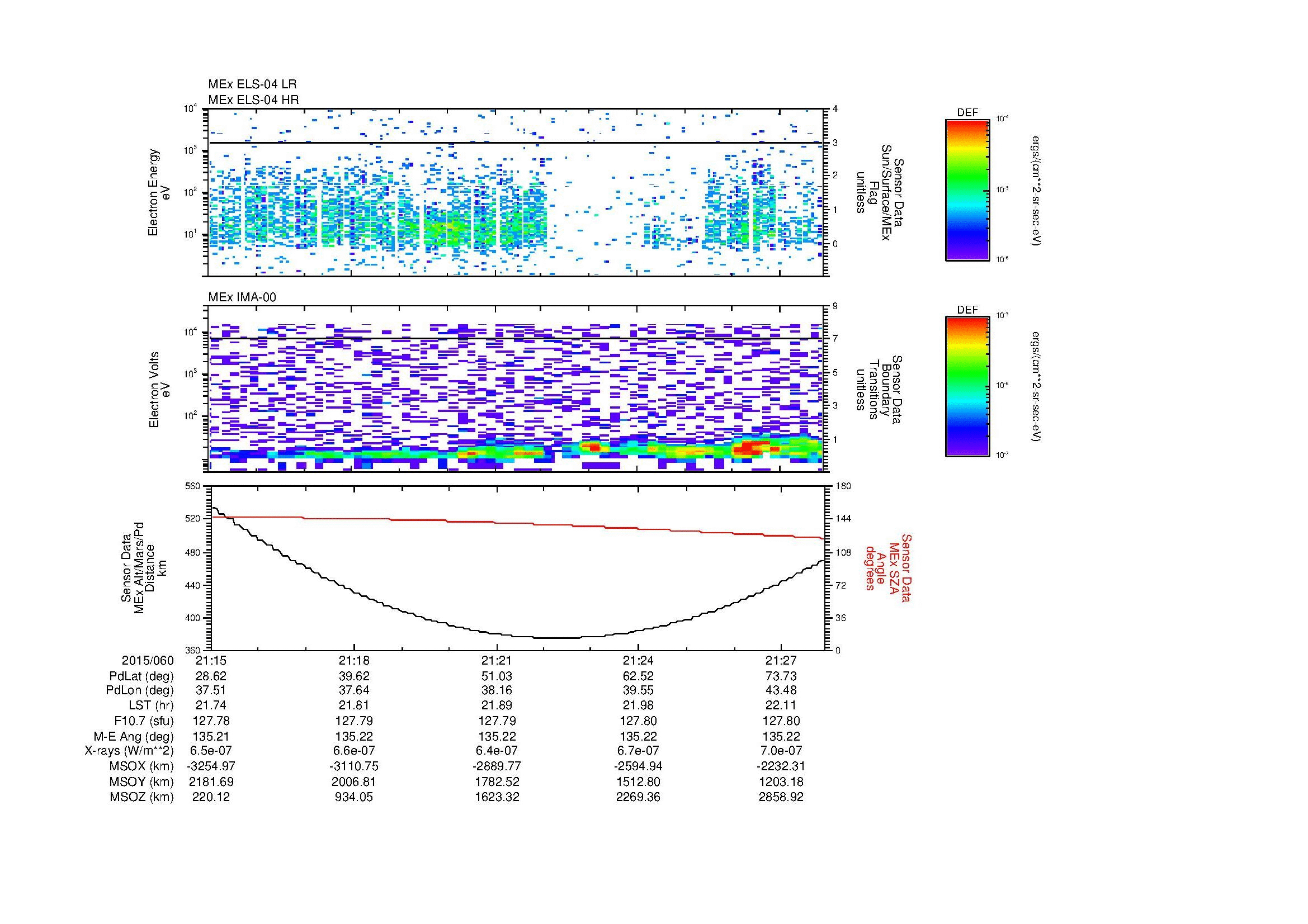Click the time tick label '21:27'
Screen dimensions: 1308x924
coord(781,661)
